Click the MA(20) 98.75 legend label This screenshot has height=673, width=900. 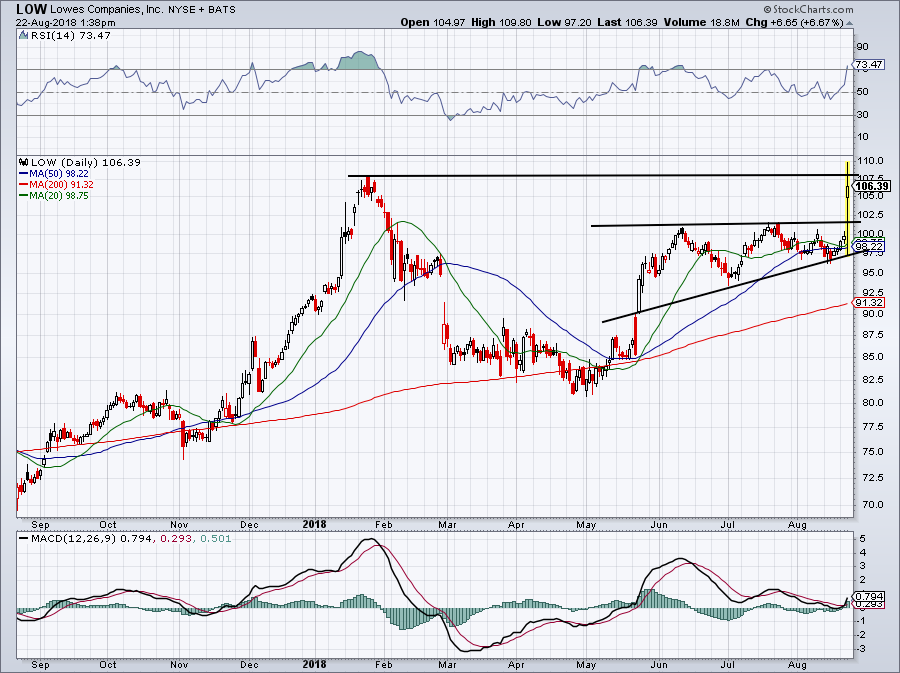tap(59, 196)
